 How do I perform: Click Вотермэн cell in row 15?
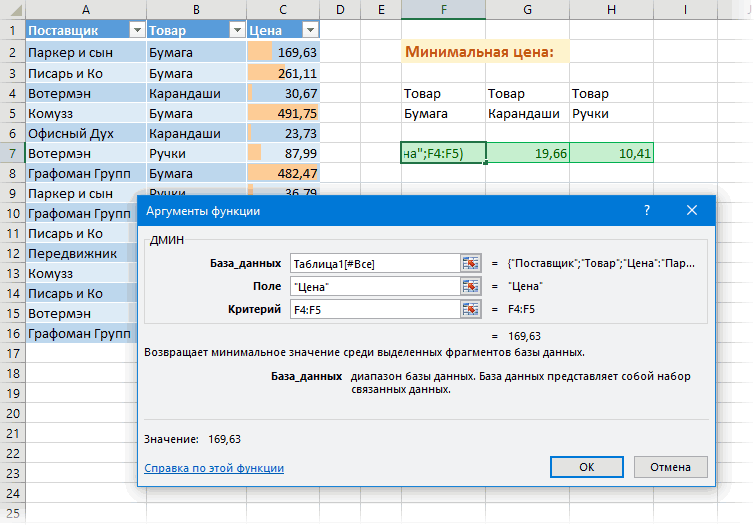pos(81,313)
